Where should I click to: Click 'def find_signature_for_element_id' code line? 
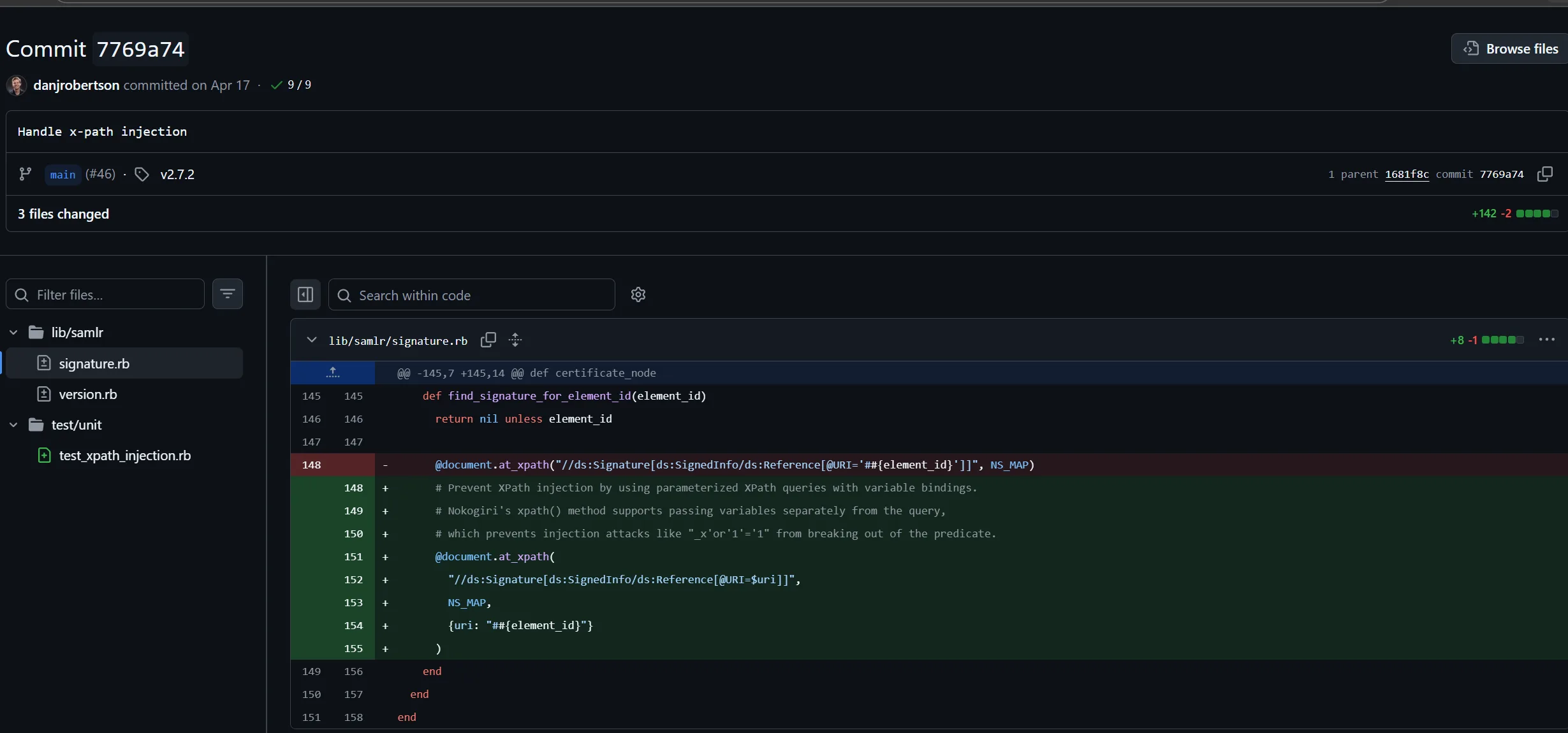pyautogui.click(x=564, y=396)
